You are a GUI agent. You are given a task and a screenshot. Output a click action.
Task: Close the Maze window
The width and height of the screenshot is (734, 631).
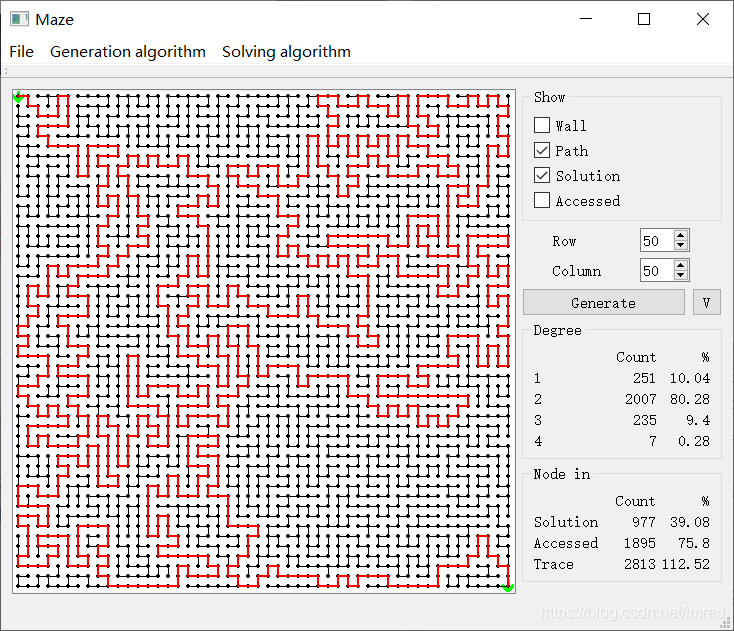[x=703, y=19]
